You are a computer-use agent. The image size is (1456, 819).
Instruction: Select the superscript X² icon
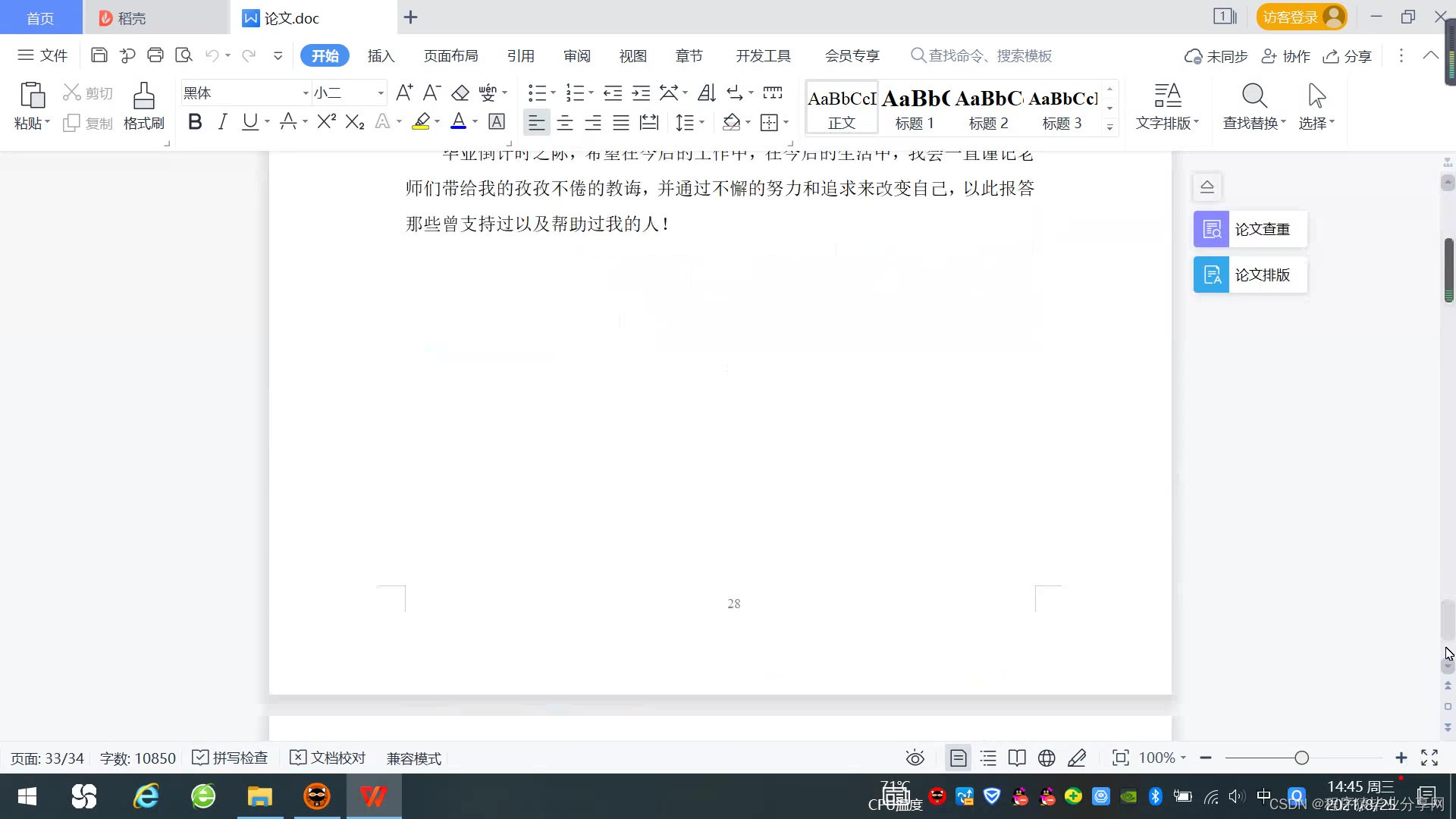pos(326,122)
